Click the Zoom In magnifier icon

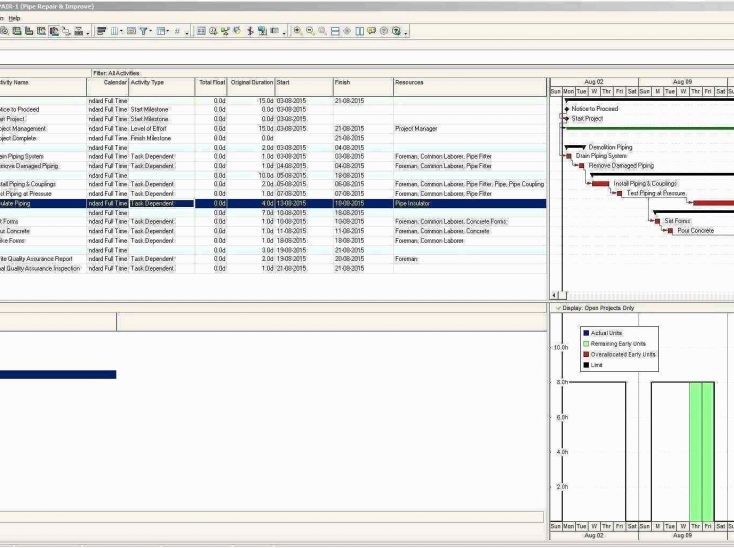tap(297, 31)
